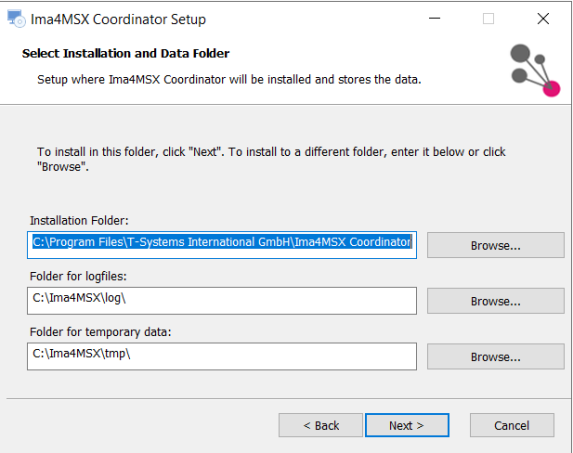Screen dimensions: 573x453
Task: Focus the Folder for logfiles field
Action: [x=222, y=301]
